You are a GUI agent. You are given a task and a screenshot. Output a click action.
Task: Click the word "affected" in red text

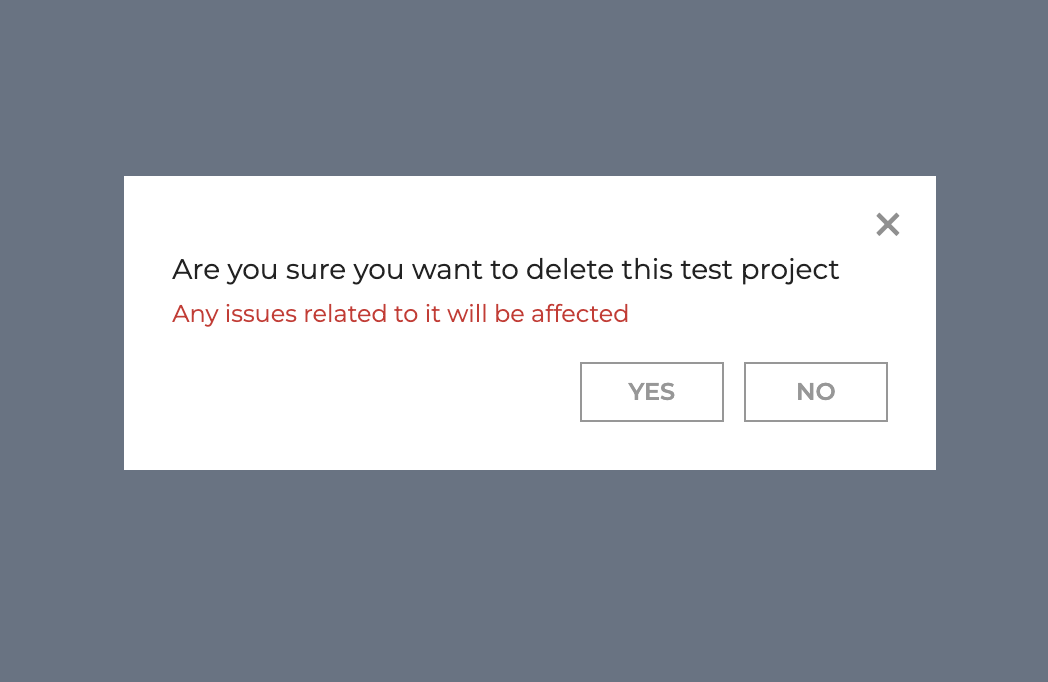point(579,313)
